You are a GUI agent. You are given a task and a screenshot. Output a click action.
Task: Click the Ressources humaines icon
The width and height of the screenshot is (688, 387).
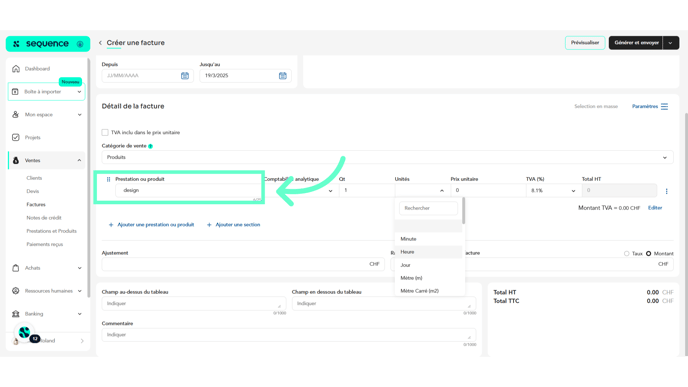coord(16,290)
